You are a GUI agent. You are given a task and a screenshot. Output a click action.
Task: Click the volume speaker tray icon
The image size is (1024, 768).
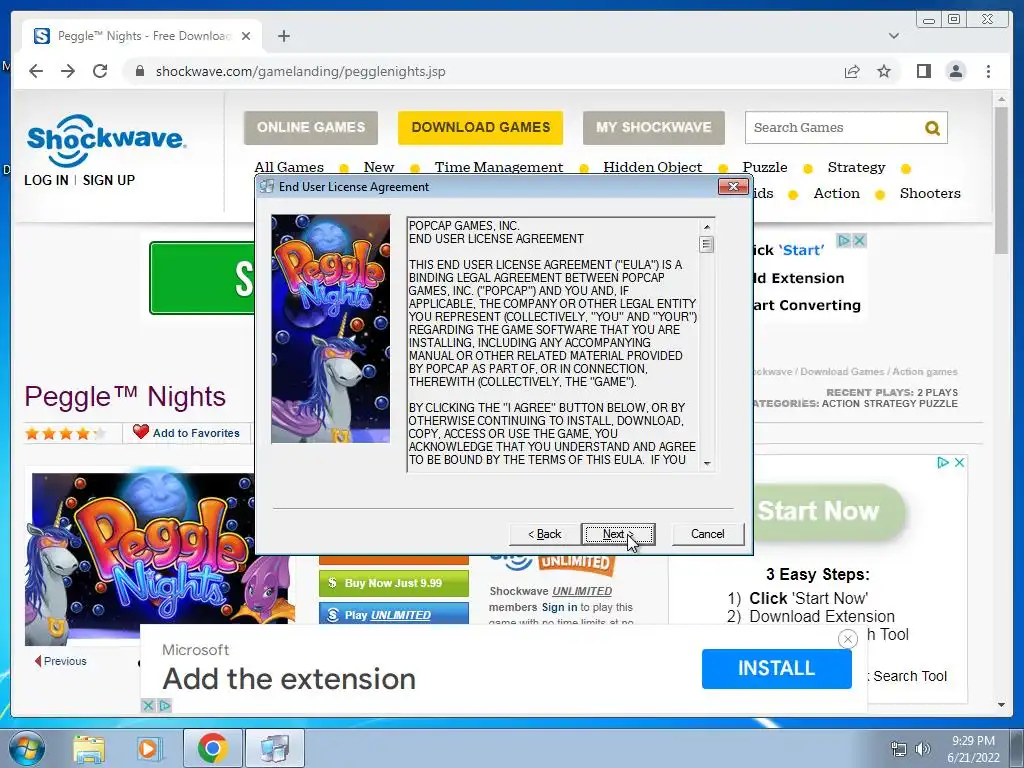click(x=922, y=749)
